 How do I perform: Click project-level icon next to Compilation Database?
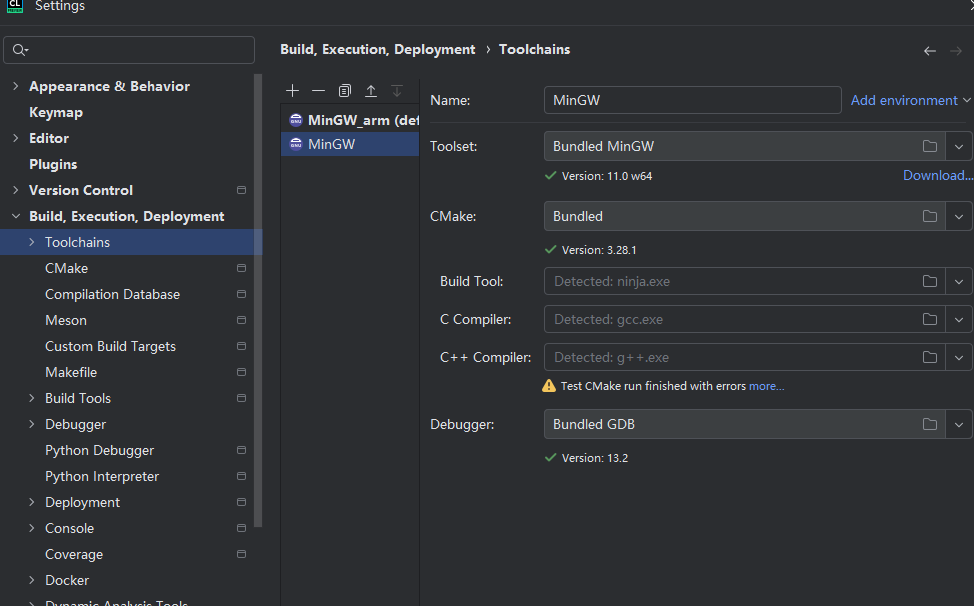242,294
